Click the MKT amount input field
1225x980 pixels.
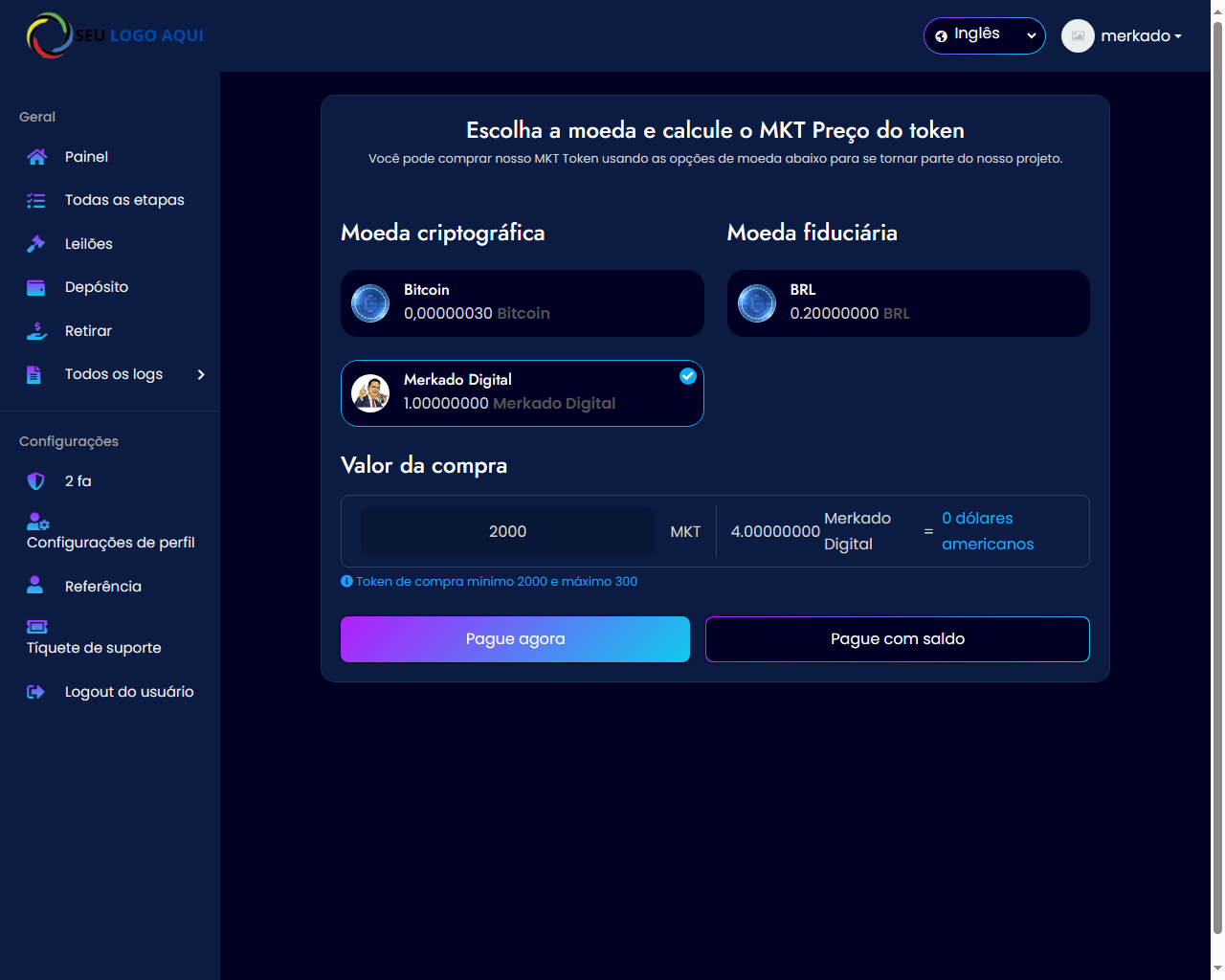[507, 532]
